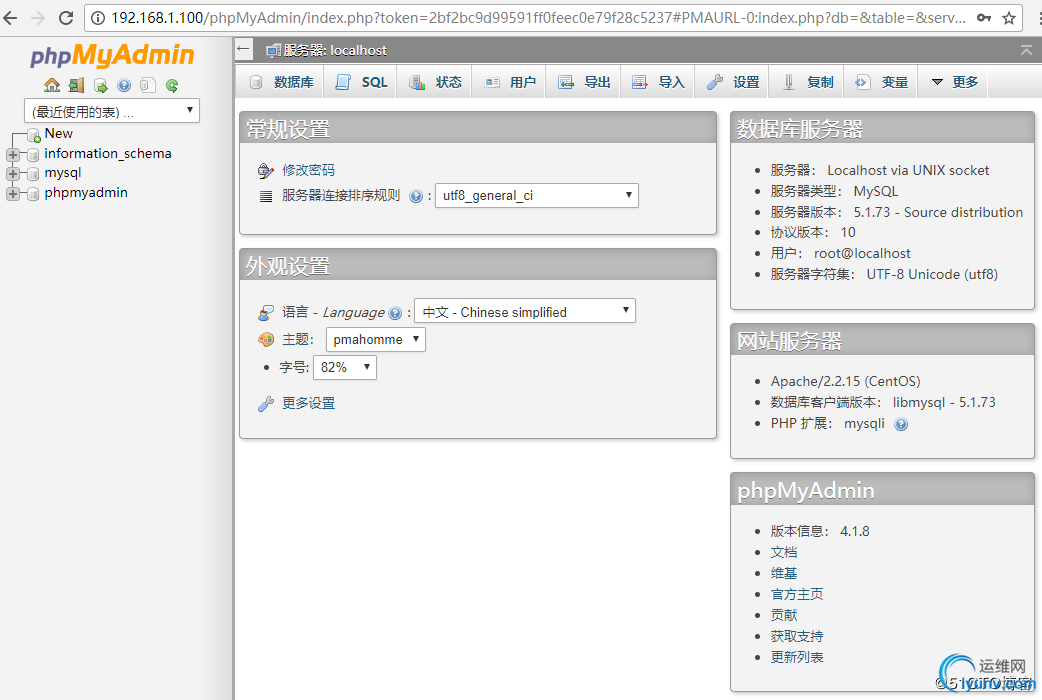The image size is (1042, 700).
Task: Switch to the 复制 tab
Action: [807, 82]
